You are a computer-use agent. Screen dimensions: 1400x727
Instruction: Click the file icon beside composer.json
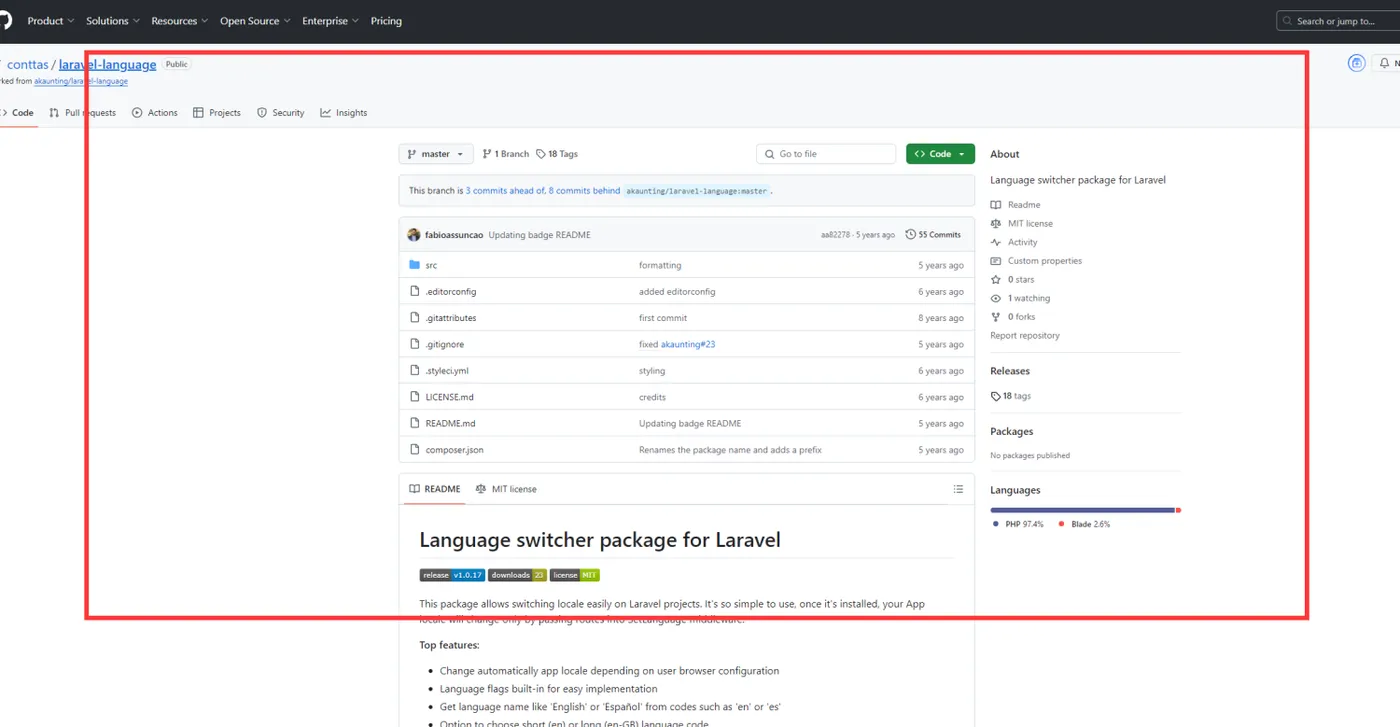coord(415,450)
